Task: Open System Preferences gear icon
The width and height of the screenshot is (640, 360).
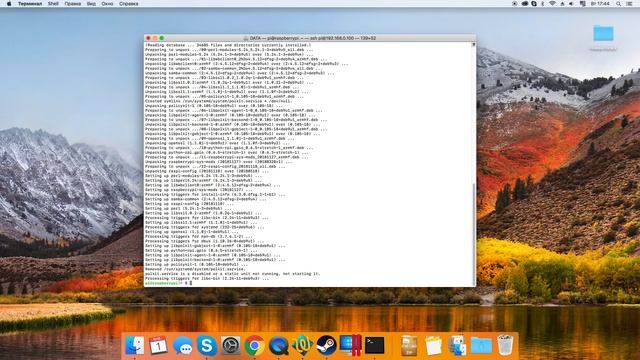Action: point(231,346)
